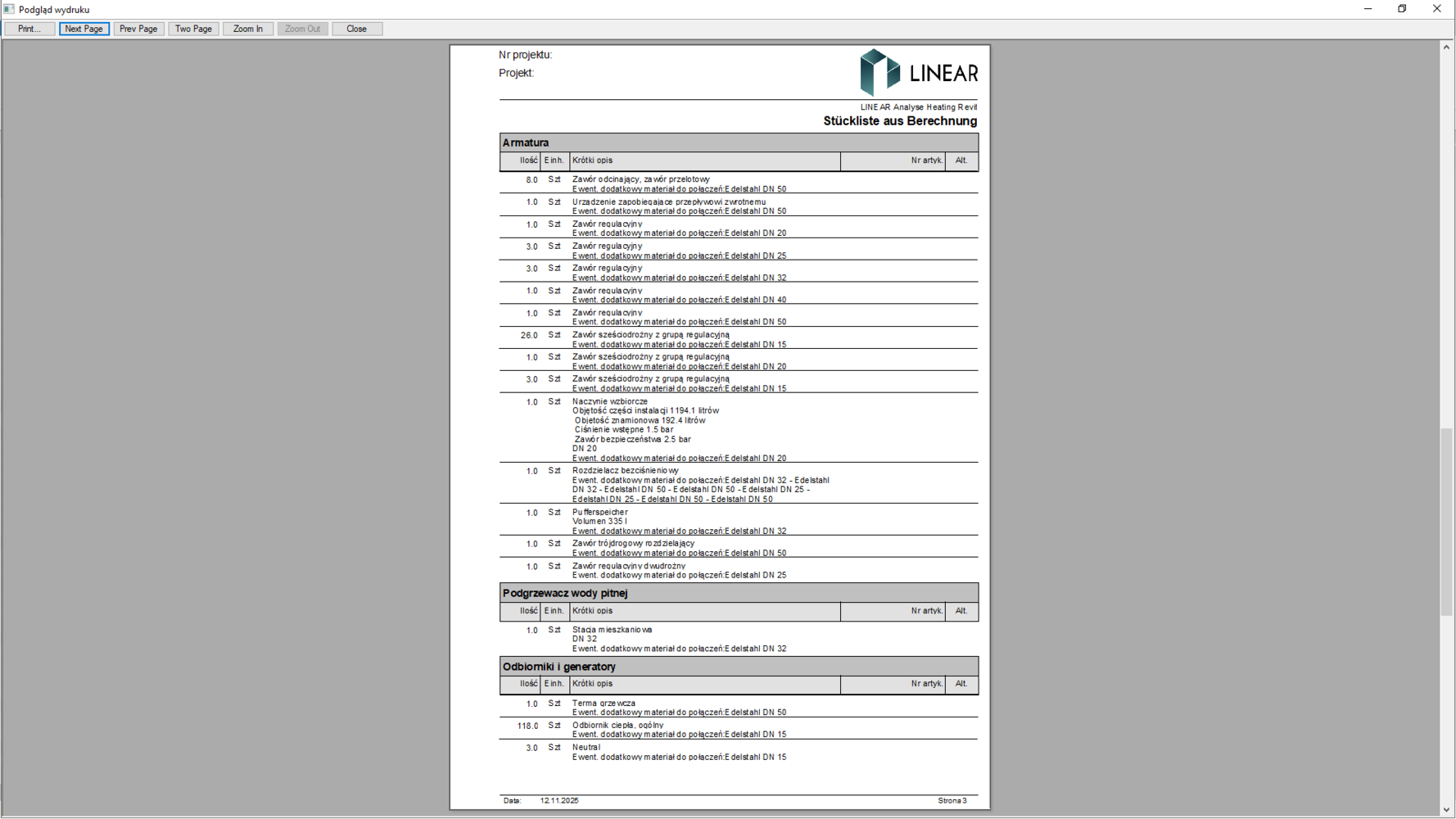Click the Podgrzewacz wody pitnej heading

pyautogui.click(x=565, y=593)
